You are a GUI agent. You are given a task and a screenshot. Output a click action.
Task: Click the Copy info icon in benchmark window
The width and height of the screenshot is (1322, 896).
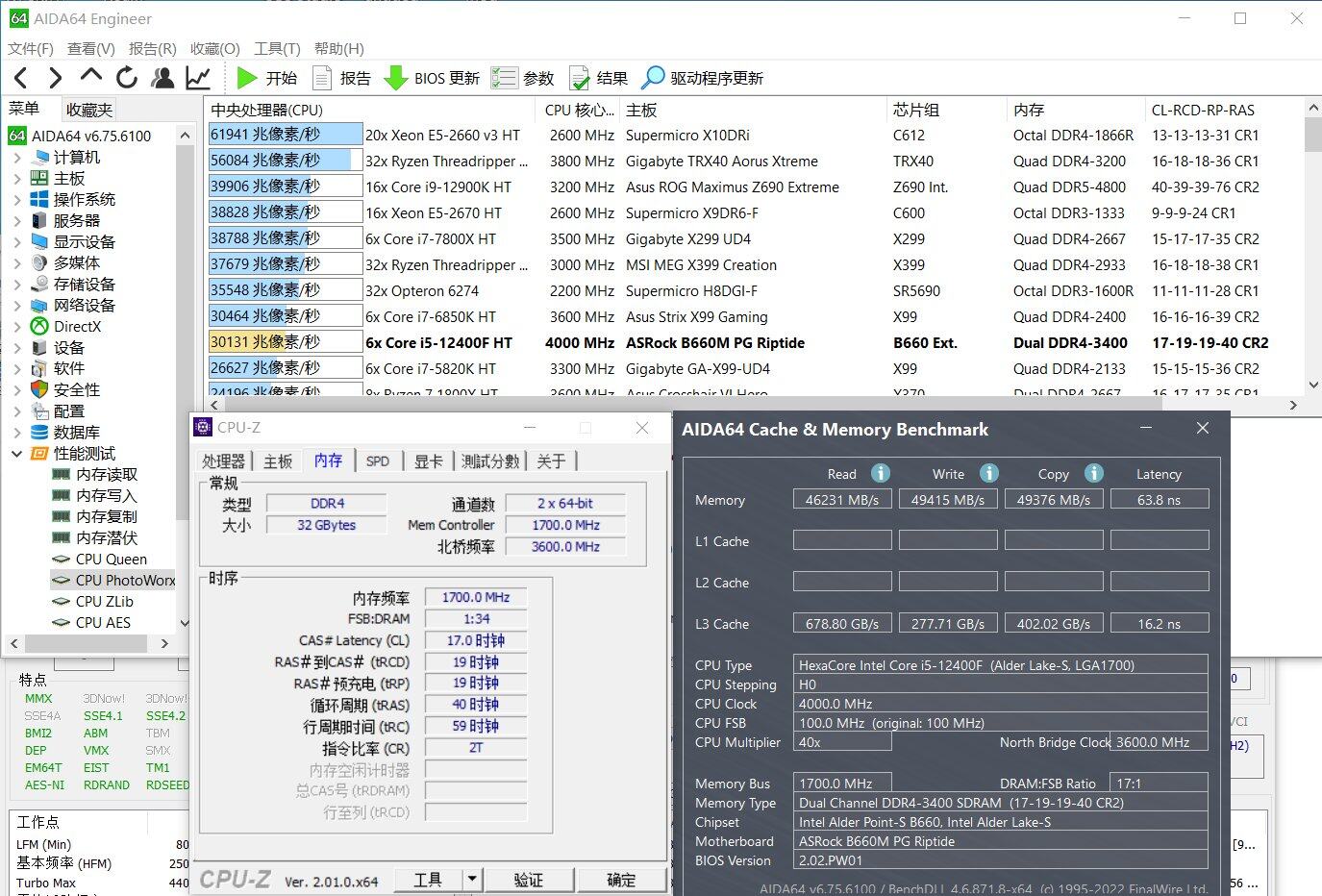[1093, 473]
